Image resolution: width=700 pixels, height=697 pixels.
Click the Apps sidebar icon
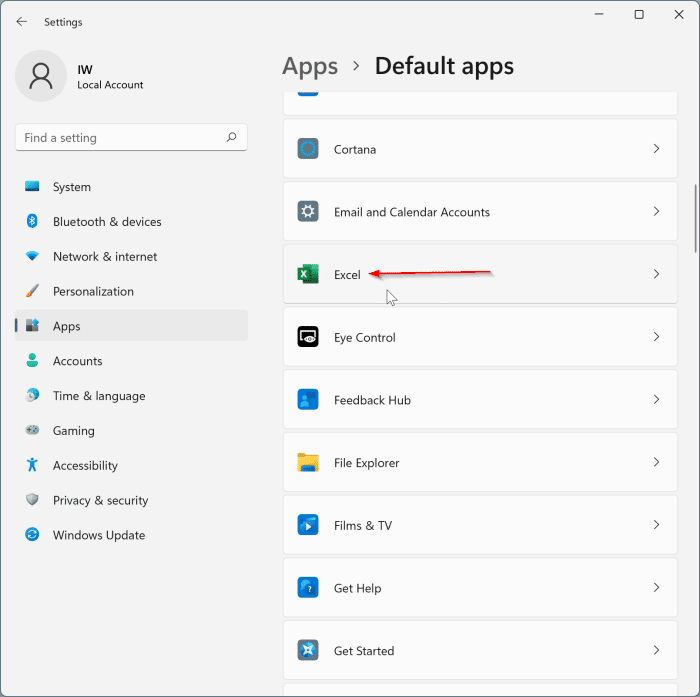[32, 326]
